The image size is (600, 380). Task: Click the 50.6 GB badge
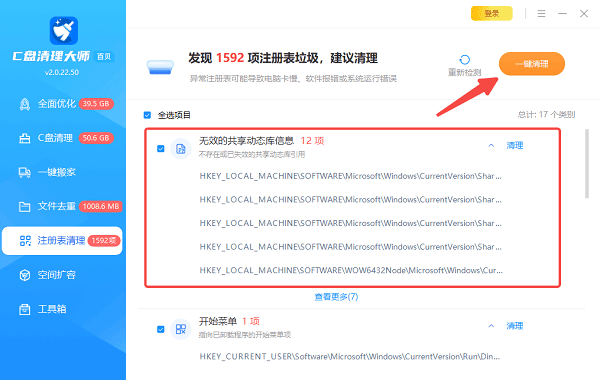coord(96,138)
